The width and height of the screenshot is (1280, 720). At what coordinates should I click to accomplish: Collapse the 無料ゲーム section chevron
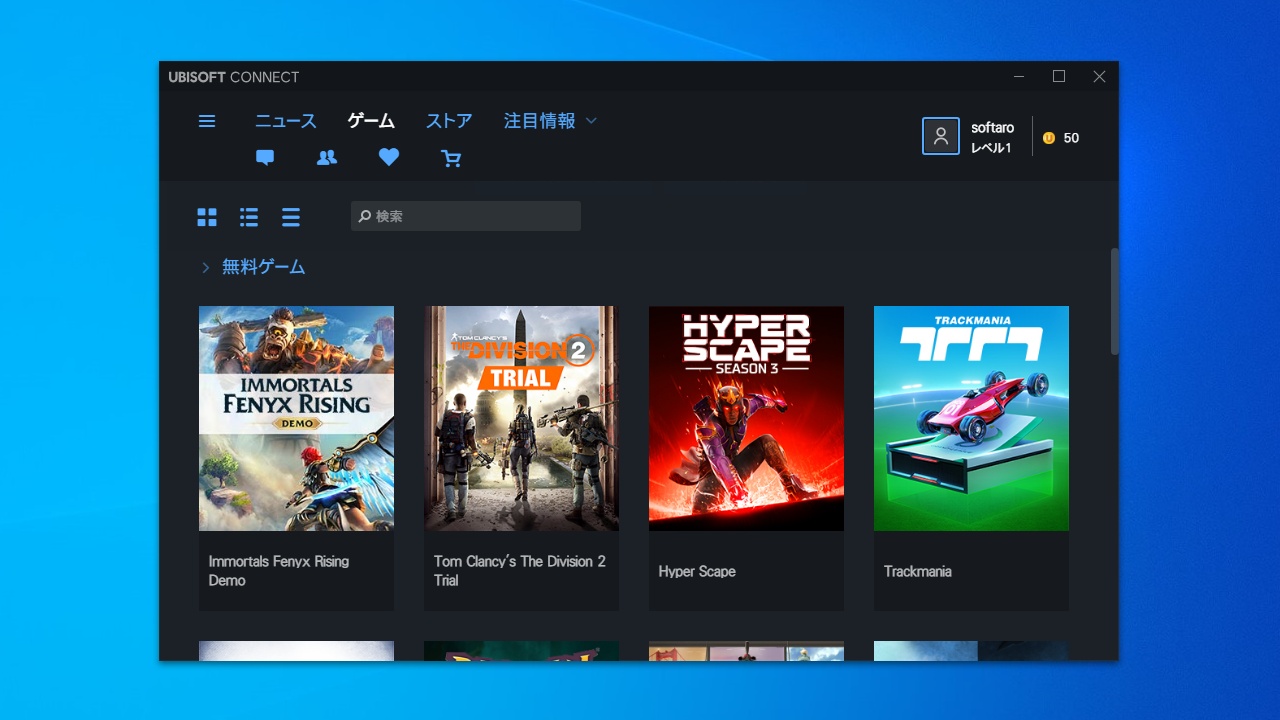click(205, 267)
